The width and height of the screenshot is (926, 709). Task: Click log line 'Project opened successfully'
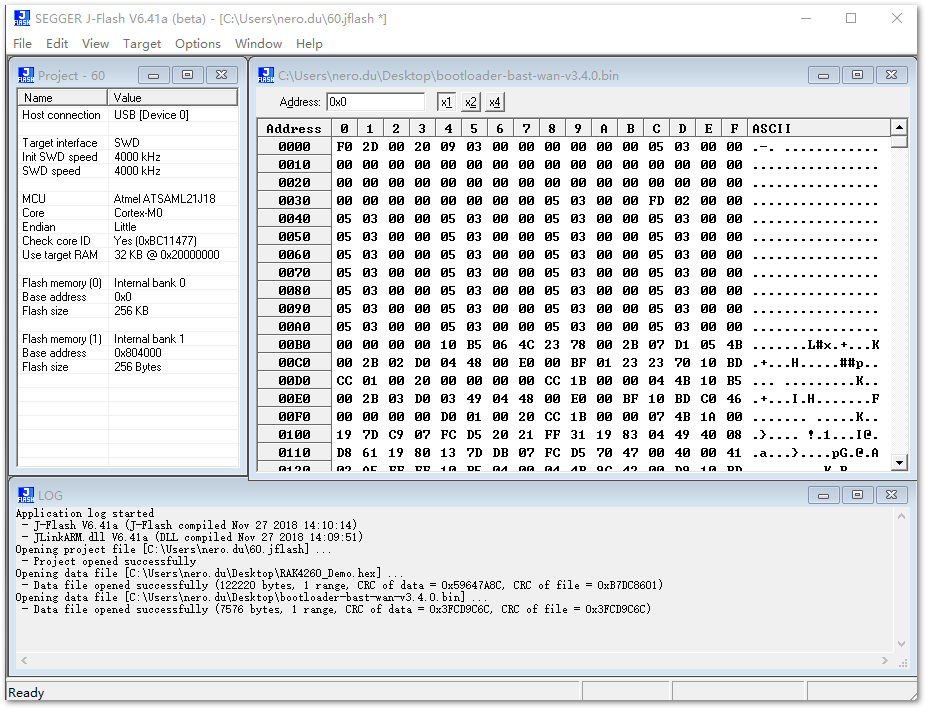tap(115, 561)
